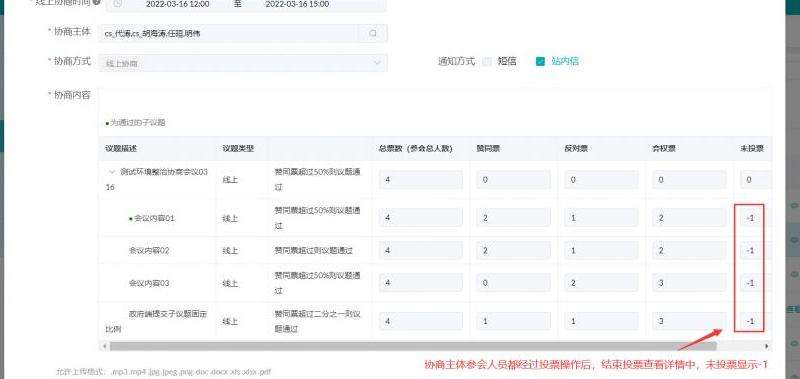This screenshot has height=379, width=800.
Task: Open the 协商方式 dropdown arrow
Action: point(378,63)
